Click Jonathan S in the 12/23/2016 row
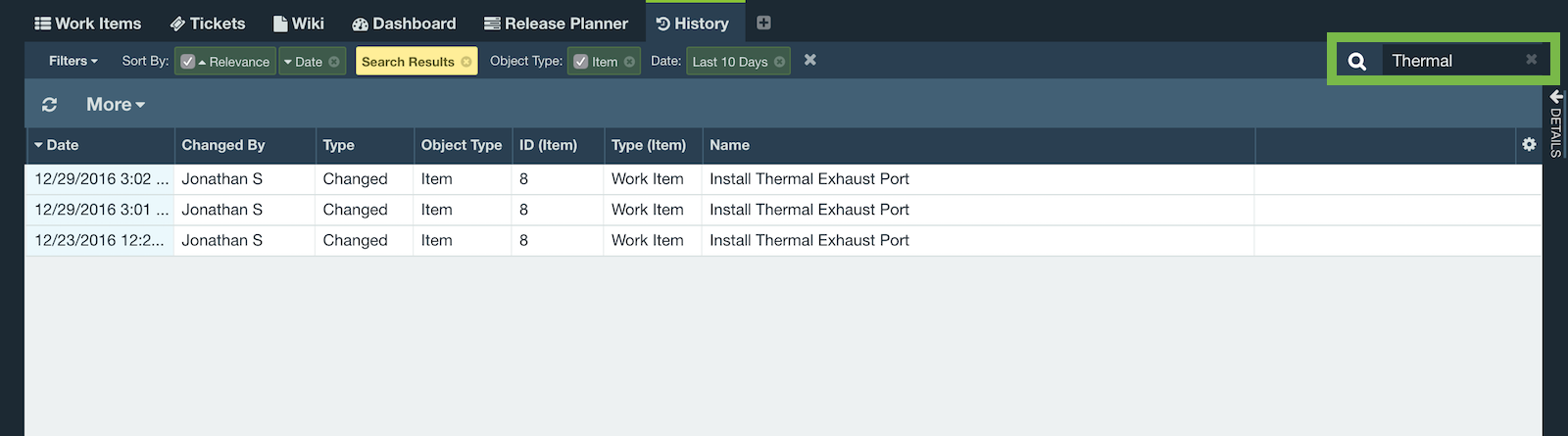 pos(222,240)
